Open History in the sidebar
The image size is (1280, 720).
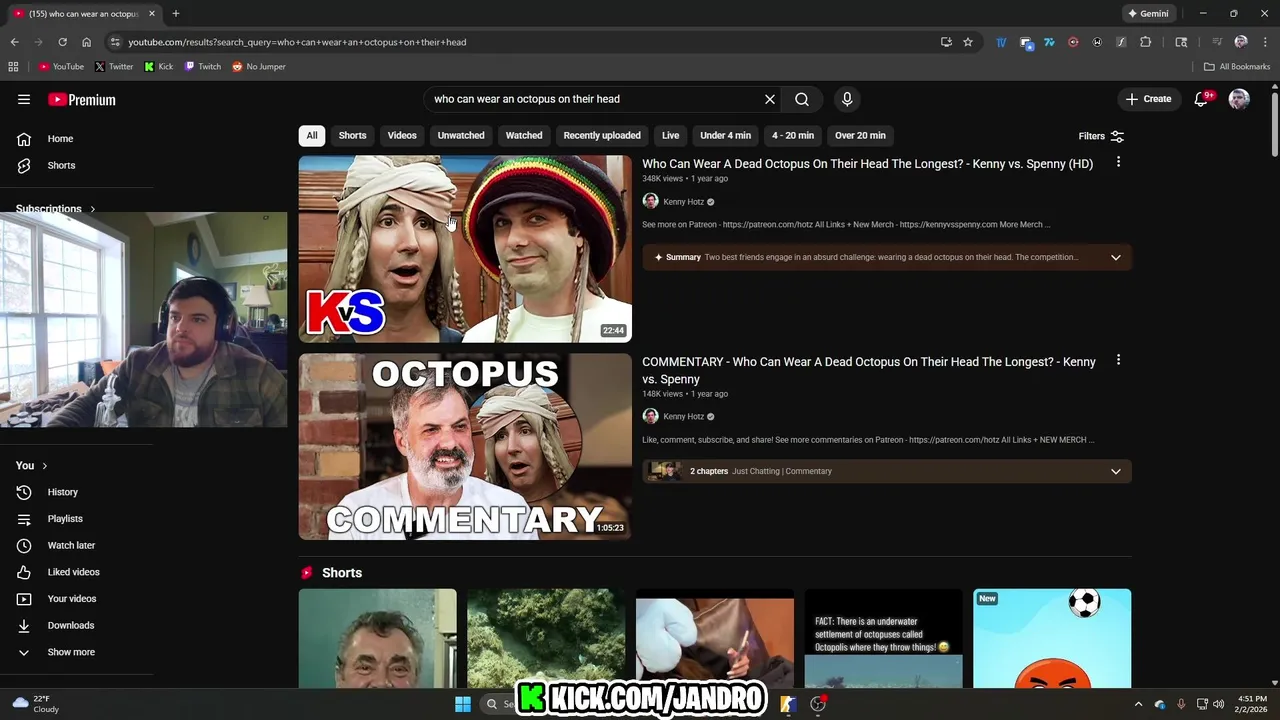click(x=62, y=492)
